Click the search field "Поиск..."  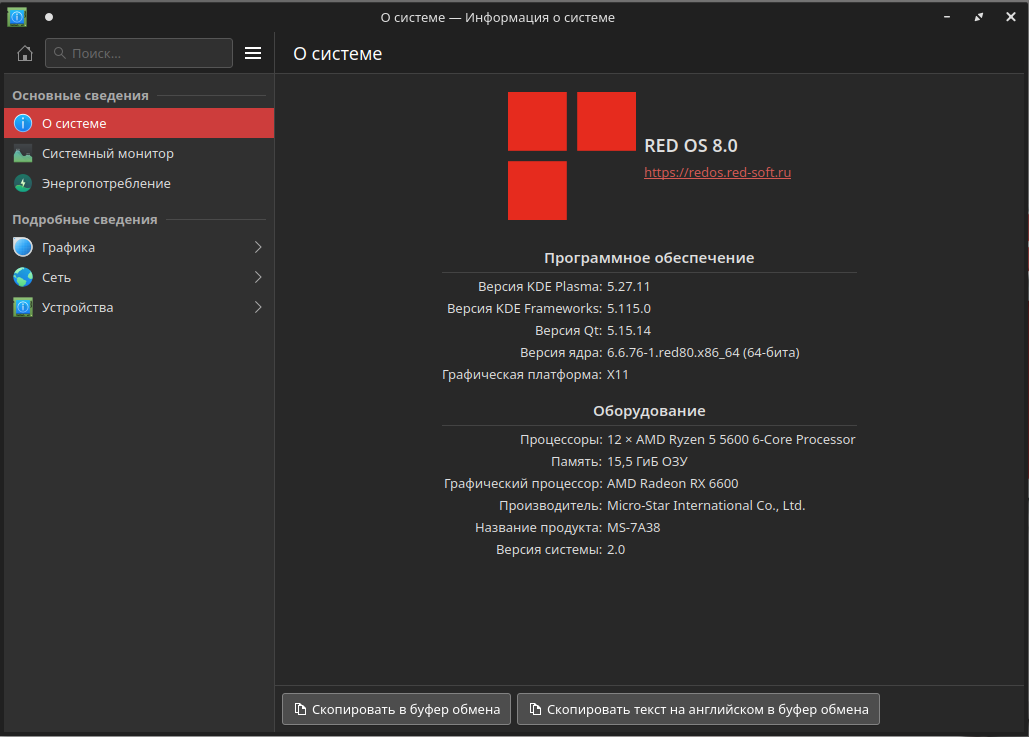tap(139, 53)
